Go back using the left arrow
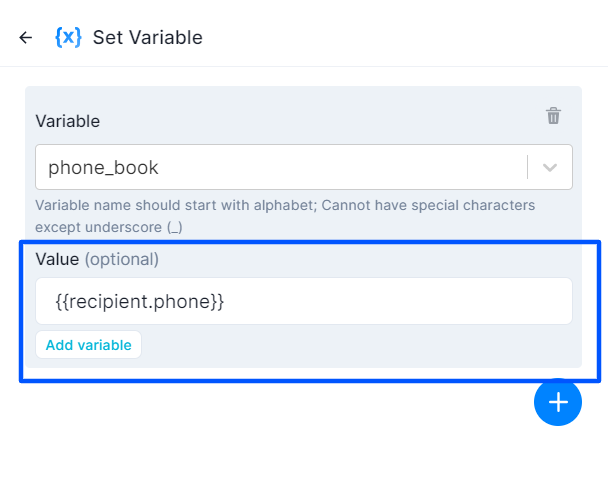The height and width of the screenshot is (500, 608). tap(26, 38)
